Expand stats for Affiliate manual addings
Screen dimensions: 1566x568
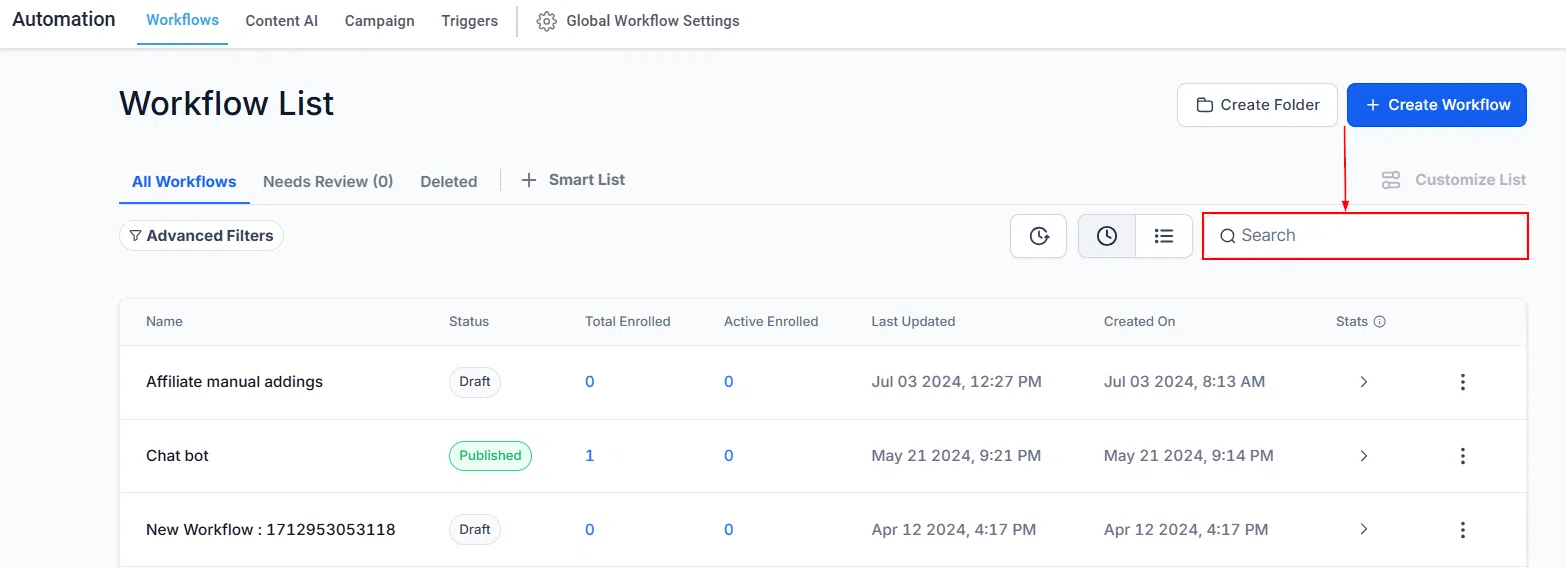click(x=1363, y=382)
